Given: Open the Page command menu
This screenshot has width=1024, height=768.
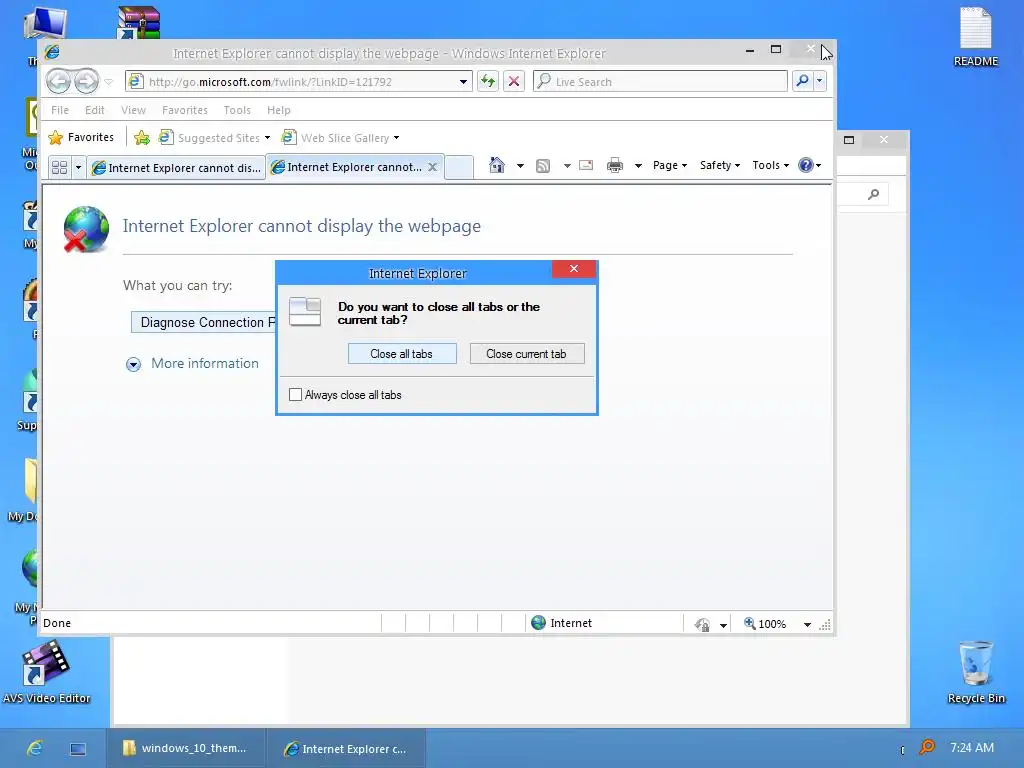Looking at the screenshot, I should (x=670, y=165).
